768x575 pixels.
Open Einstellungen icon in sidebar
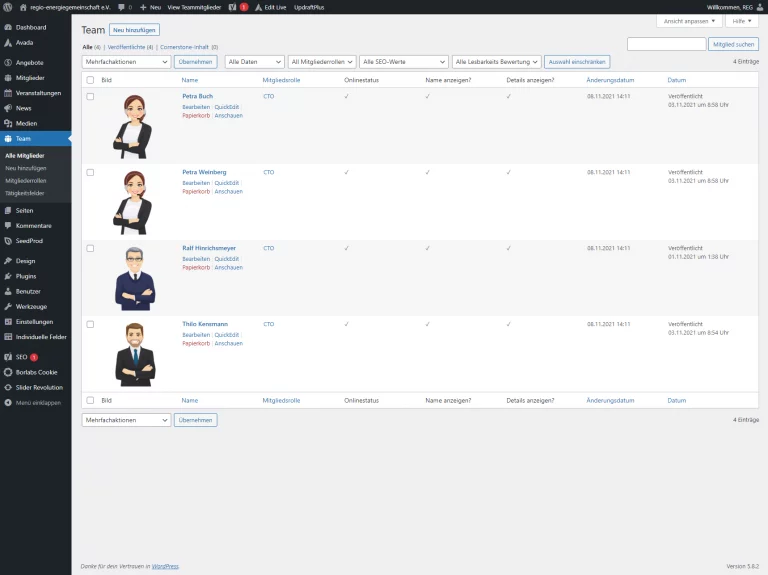point(8,322)
